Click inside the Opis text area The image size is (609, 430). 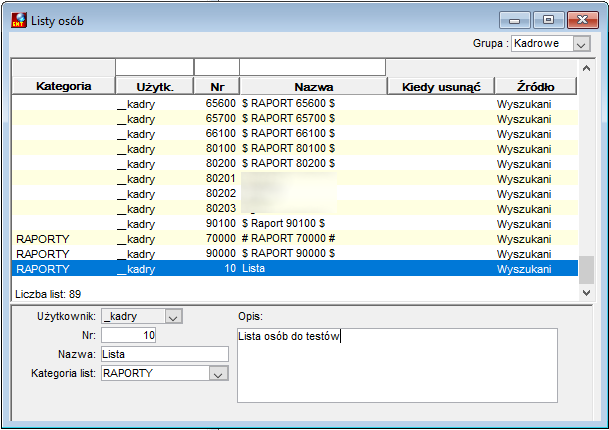tap(397, 366)
